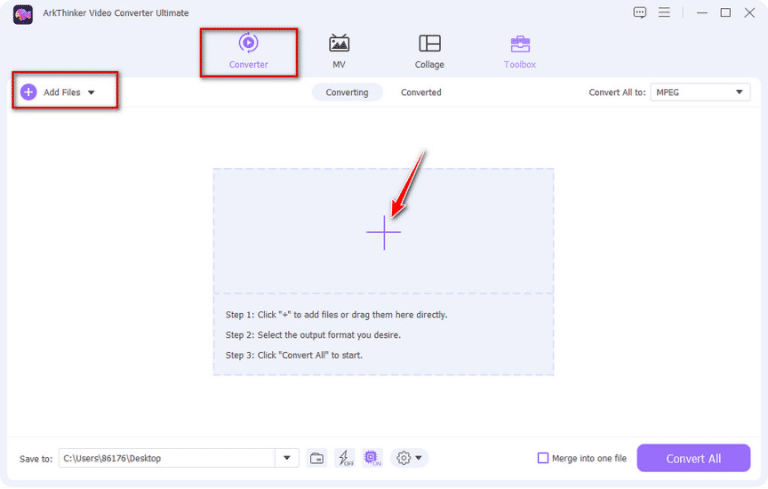Click the Save to path field
768x489 pixels.
click(x=167, y=458)
